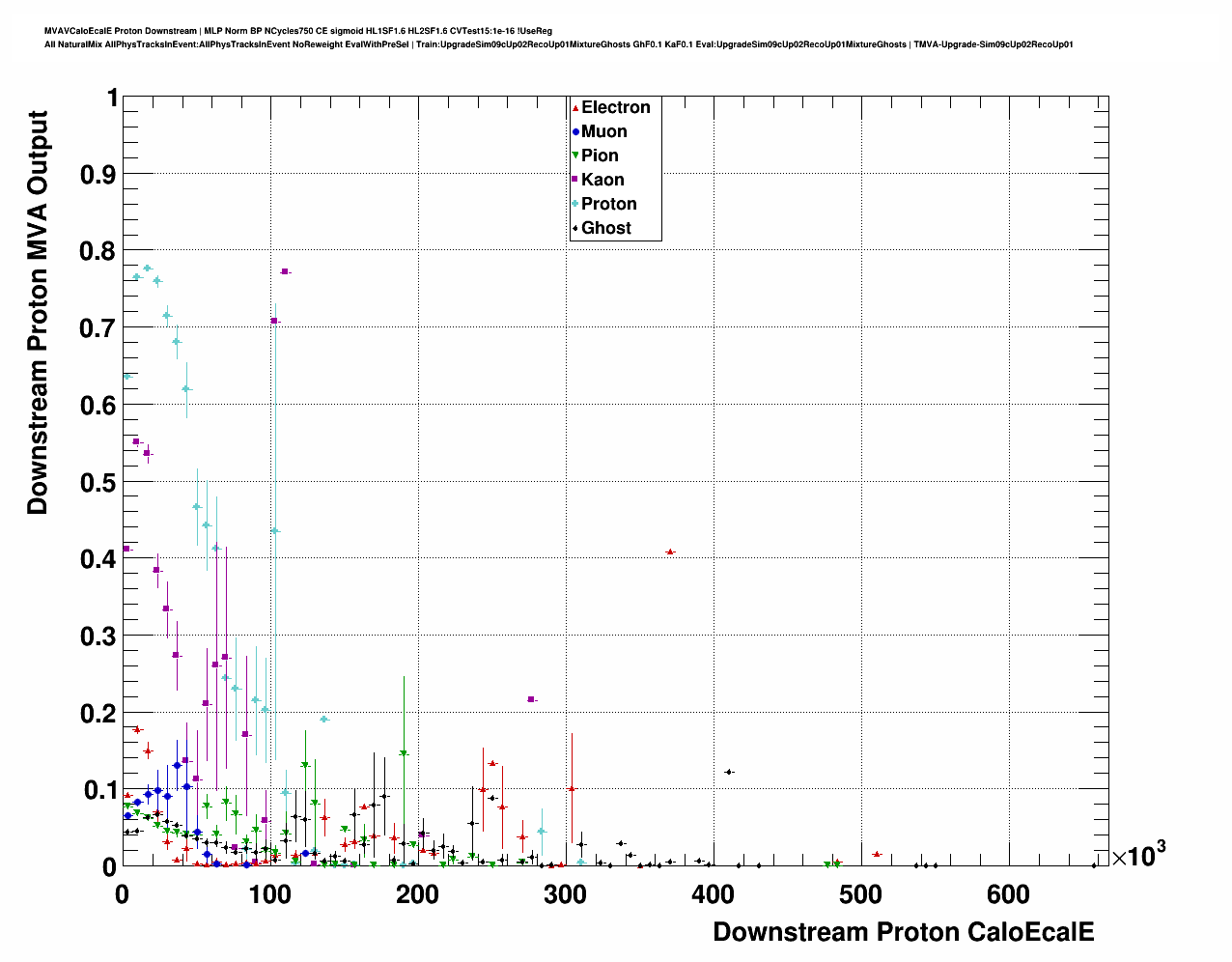The image size is (1232, 962).
Task: Click the isolated Electron point near 0.41
Action: click(x=670, y=552)
